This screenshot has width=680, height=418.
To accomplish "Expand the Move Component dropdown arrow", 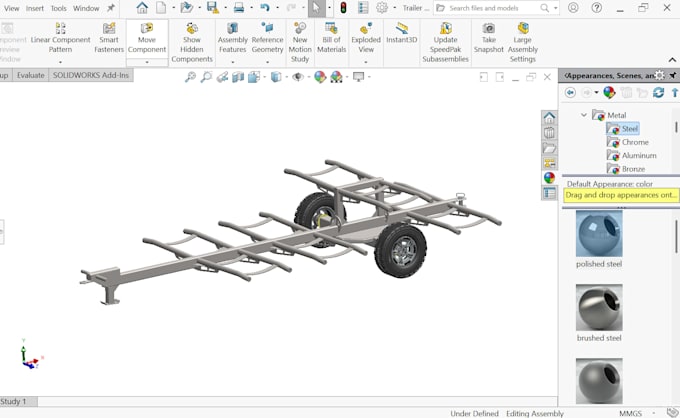I will pyautogui.click(x=147, y=62).
